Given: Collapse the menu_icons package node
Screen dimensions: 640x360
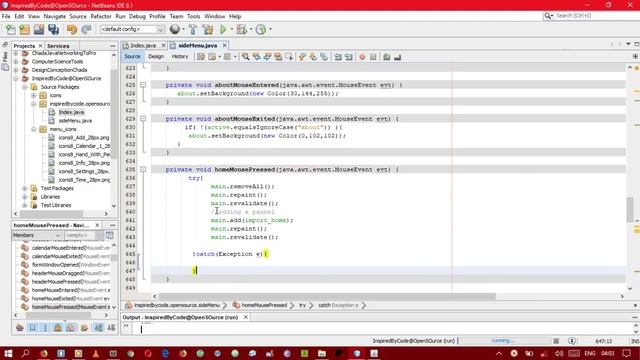Looking at the screenshot, I should pos(34,129).
